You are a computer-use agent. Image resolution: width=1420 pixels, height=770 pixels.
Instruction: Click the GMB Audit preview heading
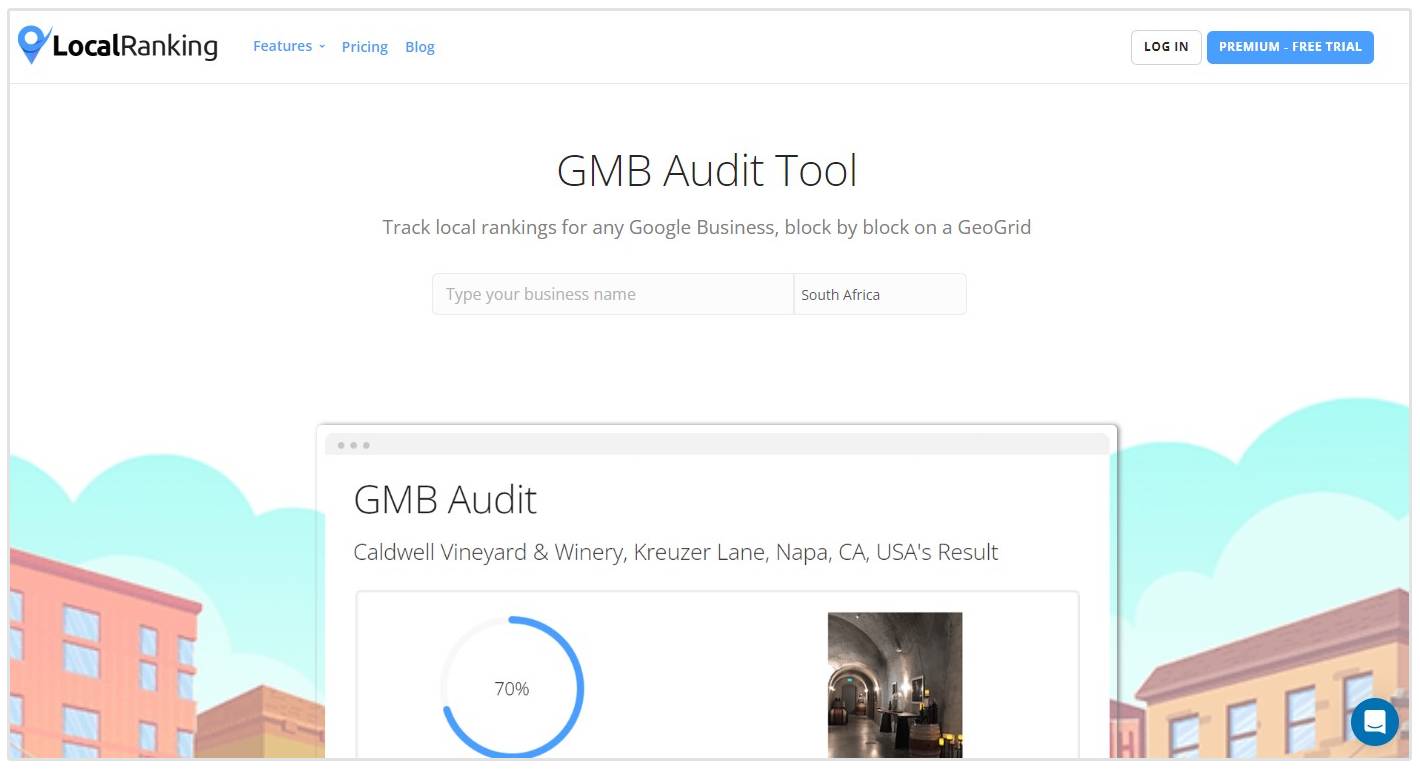click(x=445, y=499)
